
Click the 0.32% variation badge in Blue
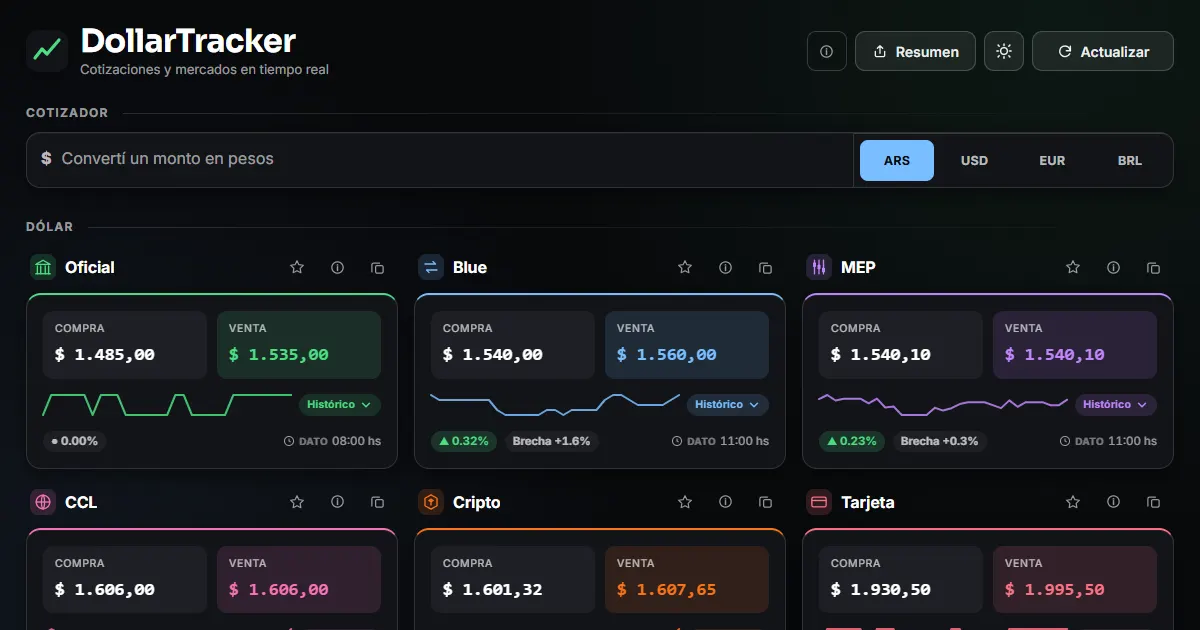[464, 441]
